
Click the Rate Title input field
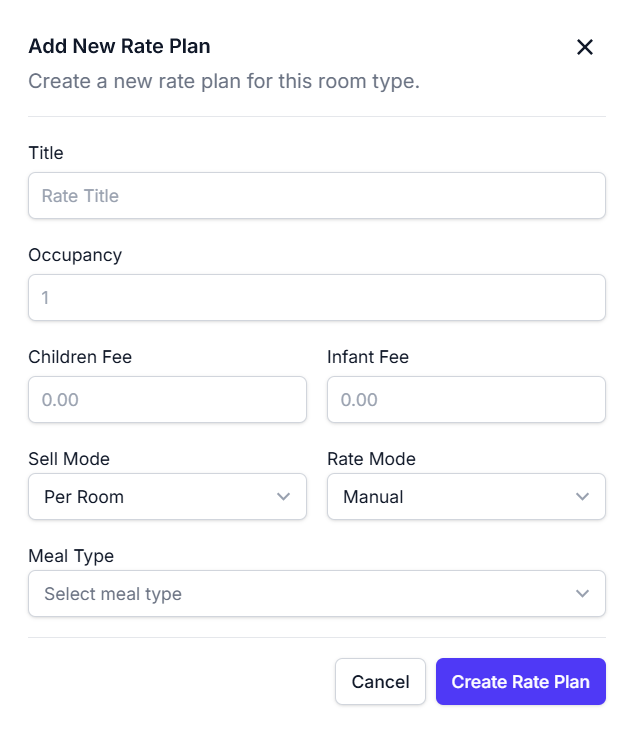(x=316, y=196)
